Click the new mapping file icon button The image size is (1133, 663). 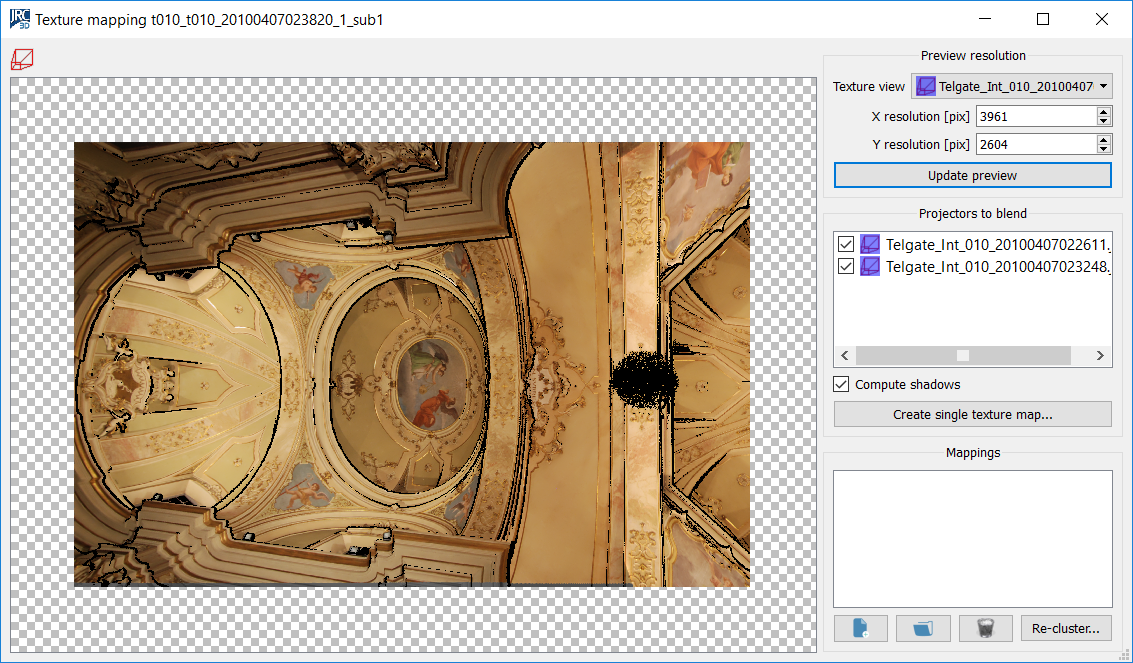(x=861, y=628)
